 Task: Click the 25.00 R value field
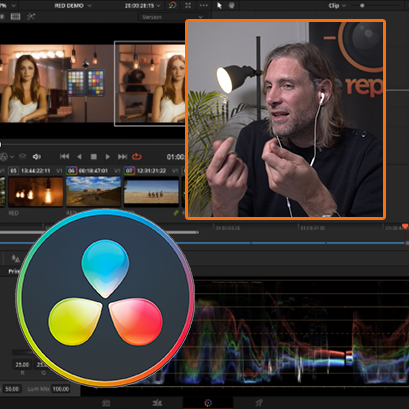(x=22, y=365)
